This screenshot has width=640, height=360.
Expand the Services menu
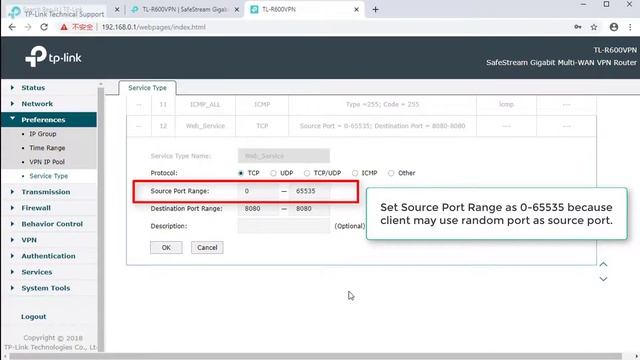click(37, 272)
